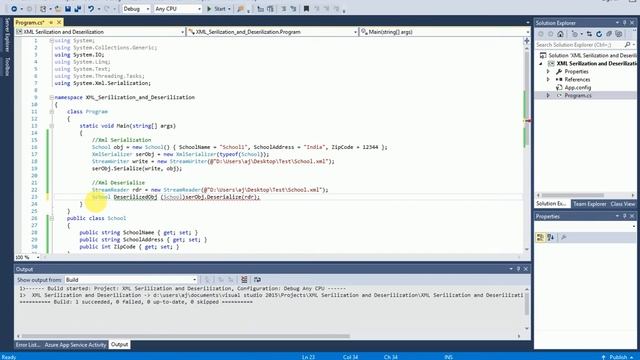Collapse the project node in Solution Explorer

coord(541,64)
